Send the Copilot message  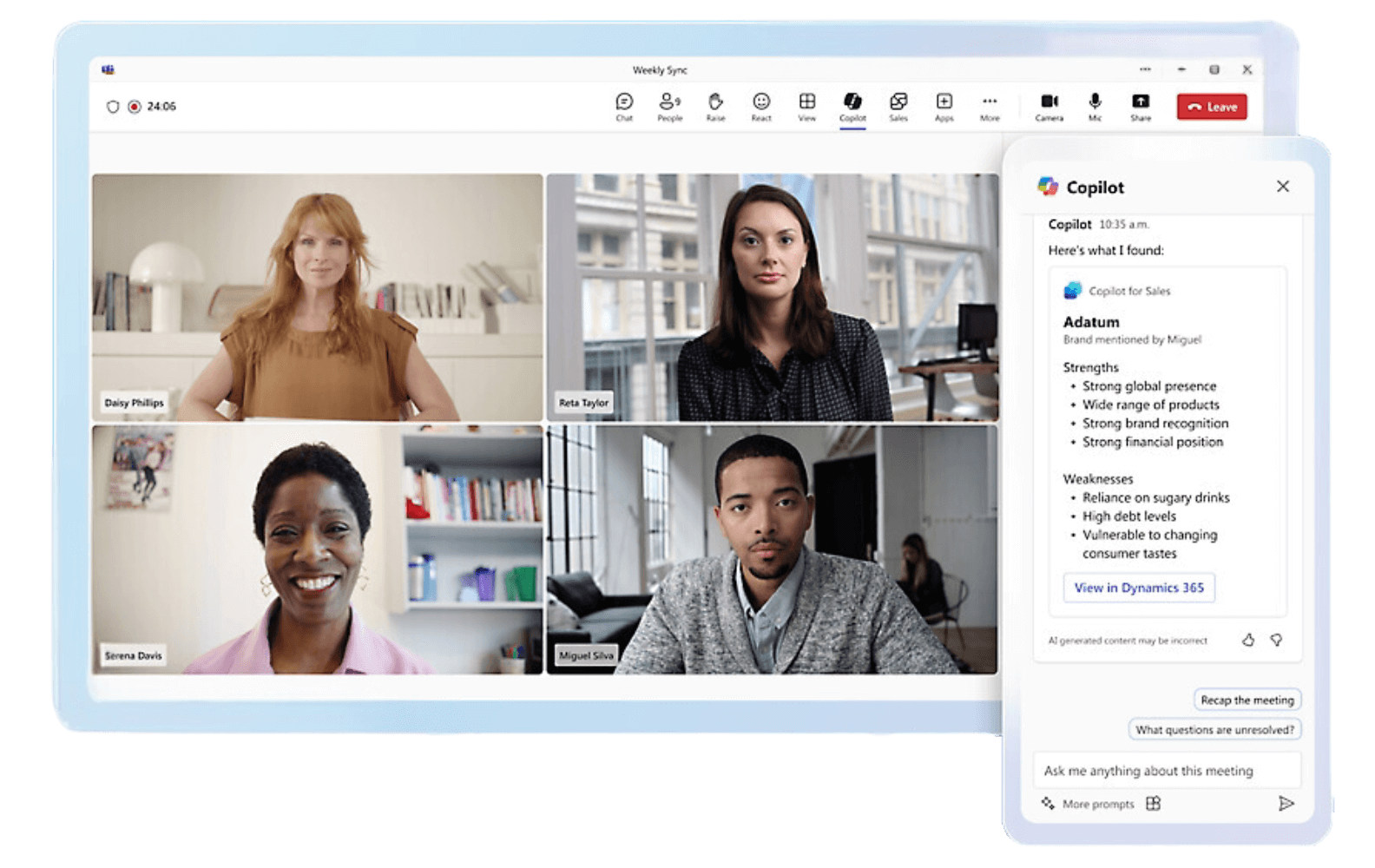coord(1286,804)
